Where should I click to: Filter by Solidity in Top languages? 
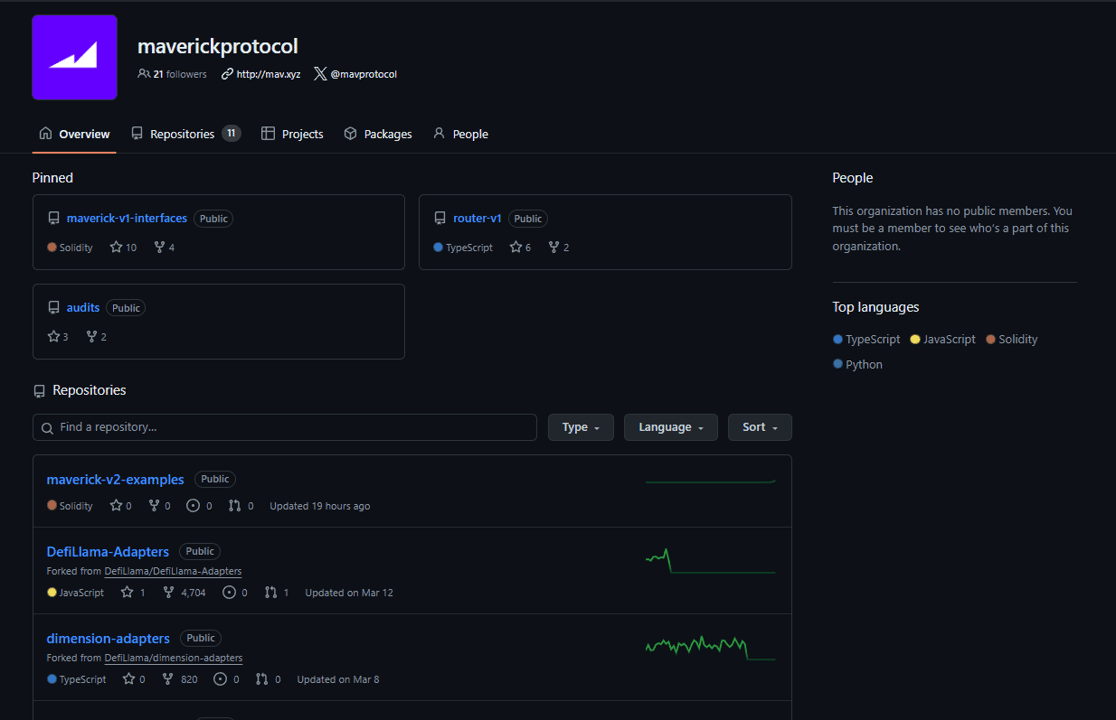(1011, 339)
